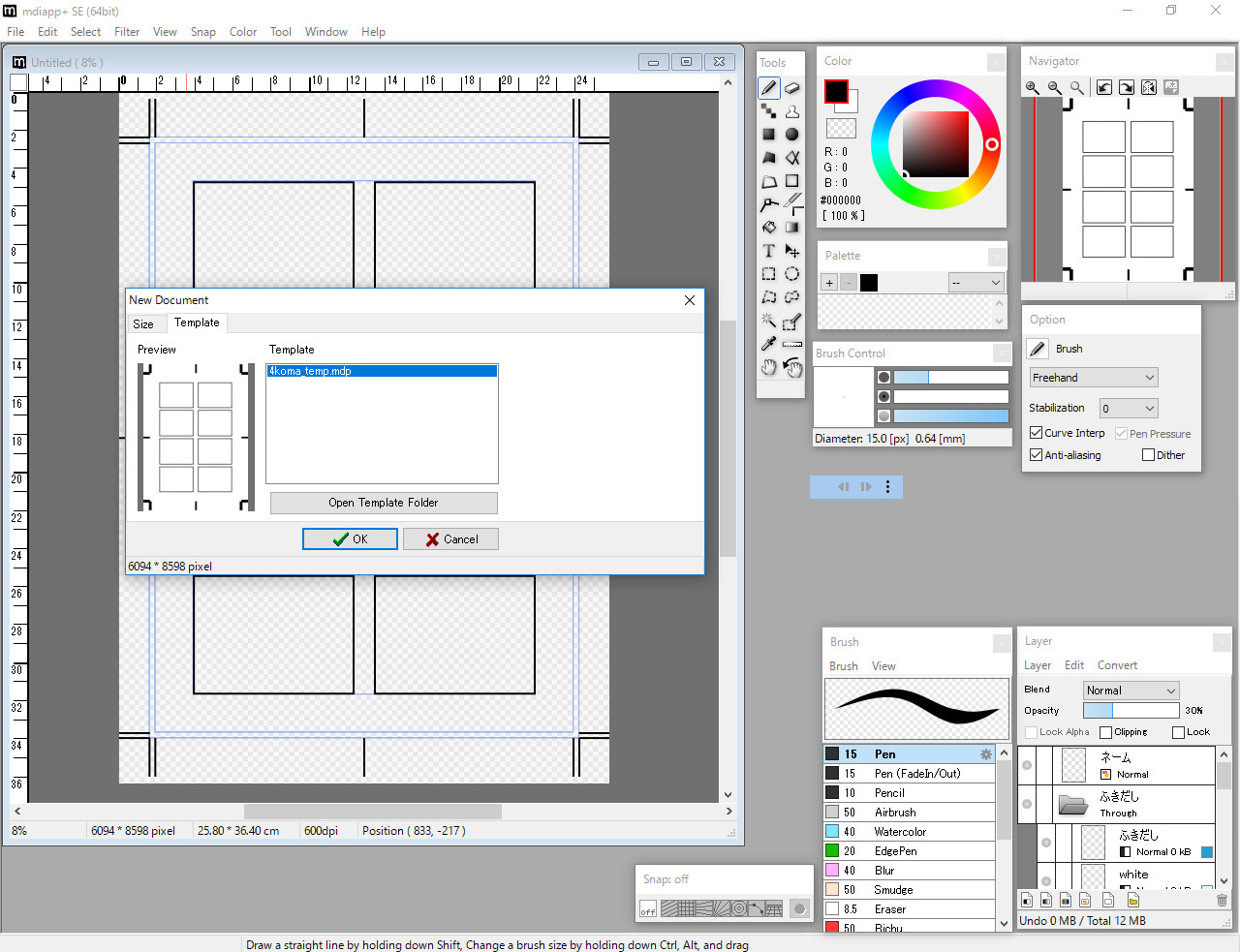
Task: Uncheck Curve Interp in the Option panel
Action: [1036, 433]
